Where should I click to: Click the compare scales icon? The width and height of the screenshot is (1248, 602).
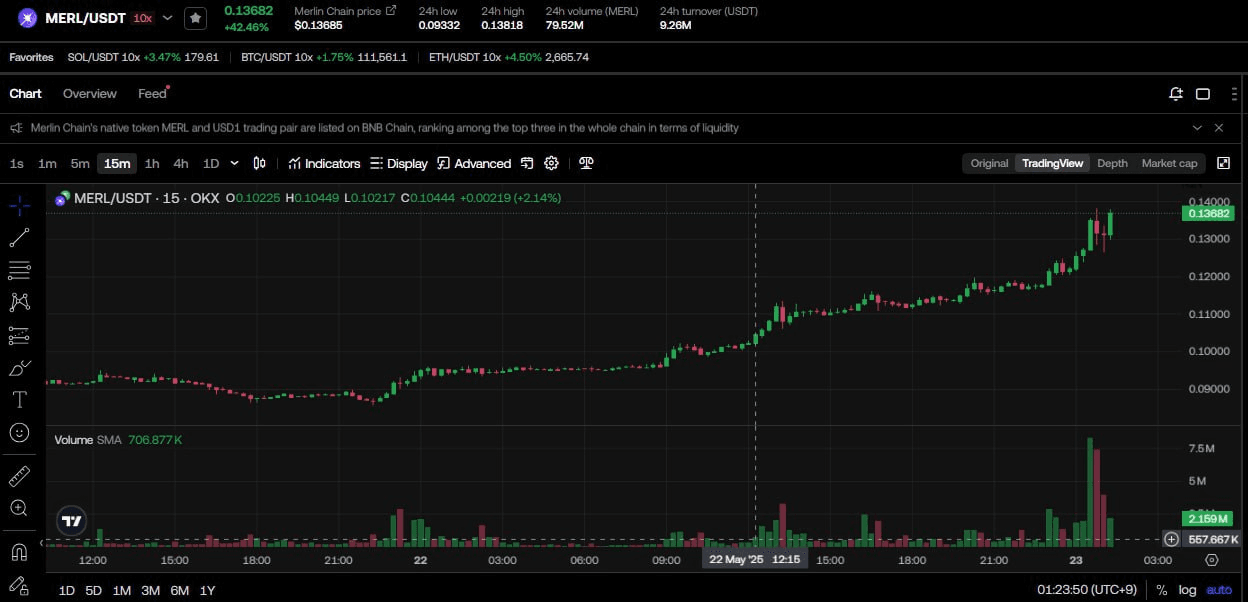[x=587, y=163]
